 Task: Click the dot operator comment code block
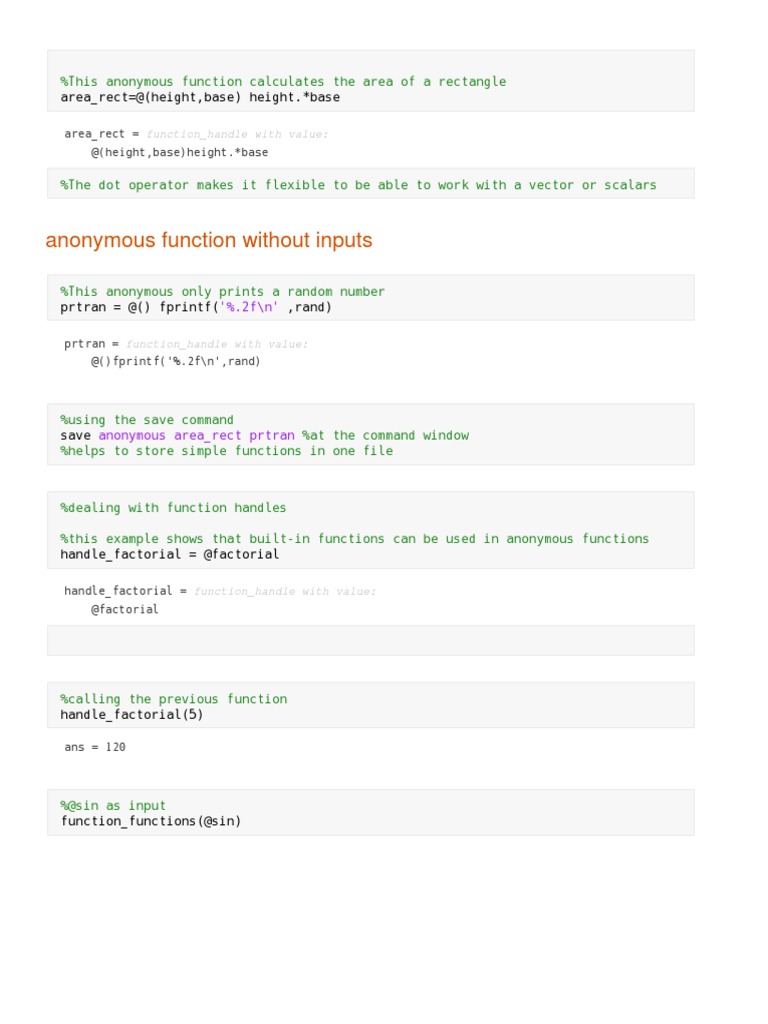click(x=358, y=185)
